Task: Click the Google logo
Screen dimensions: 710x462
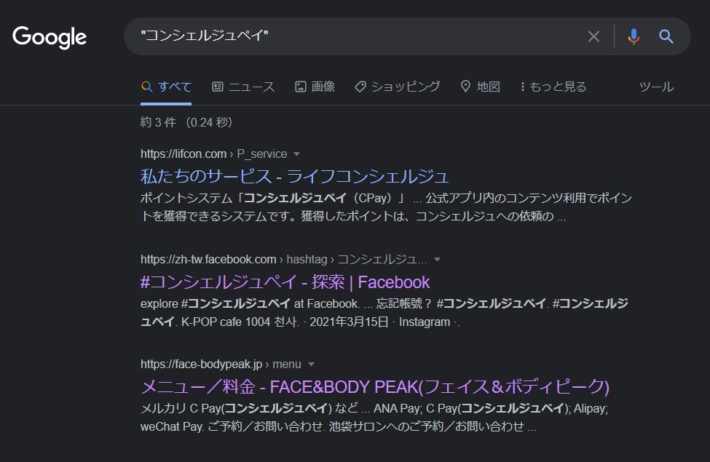Action: 49,37
